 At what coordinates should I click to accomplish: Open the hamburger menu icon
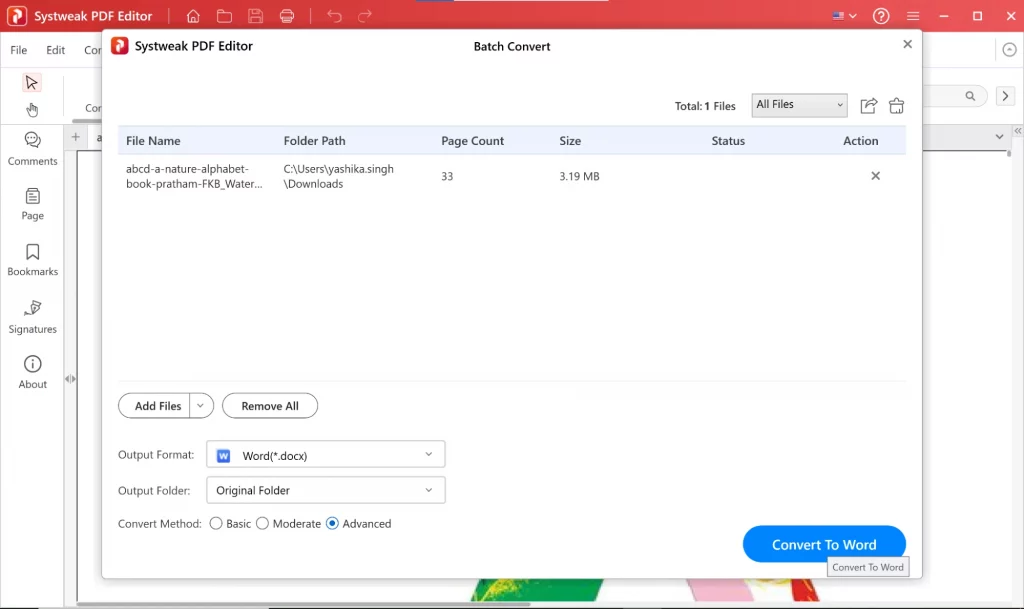click(x=913, y=16)
